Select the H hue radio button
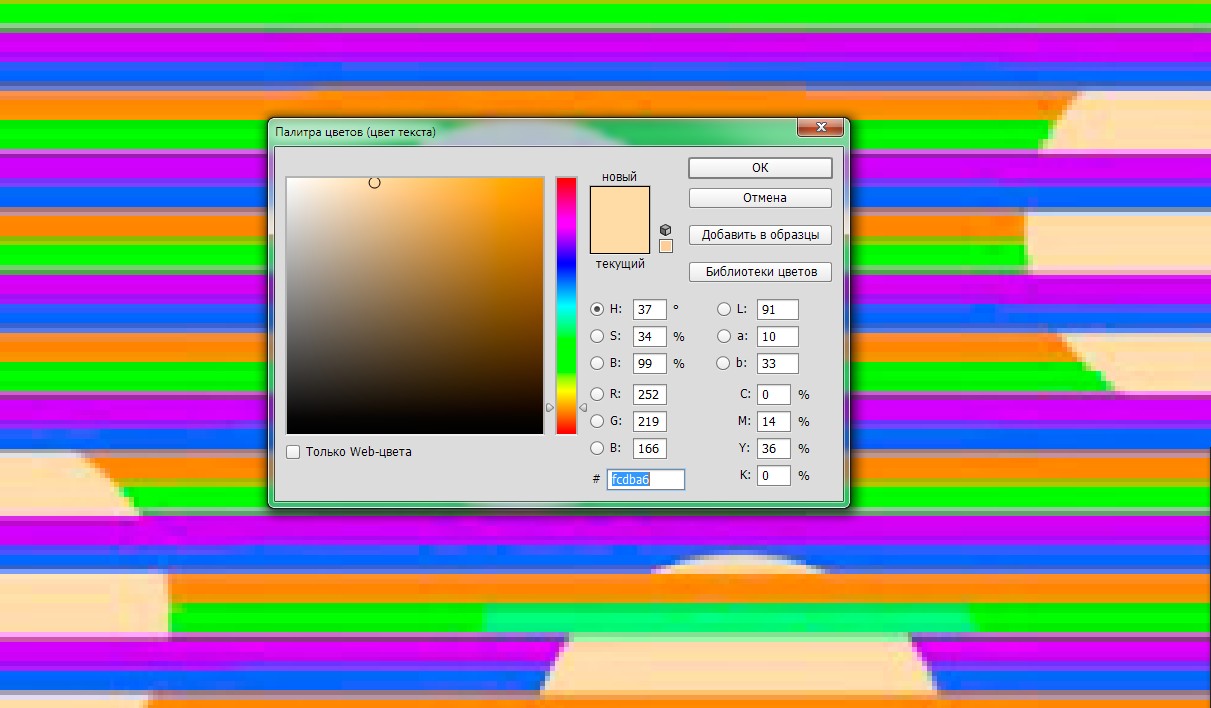The width and height of the screenshot is (1211, 708). click(x=597, y=309)
